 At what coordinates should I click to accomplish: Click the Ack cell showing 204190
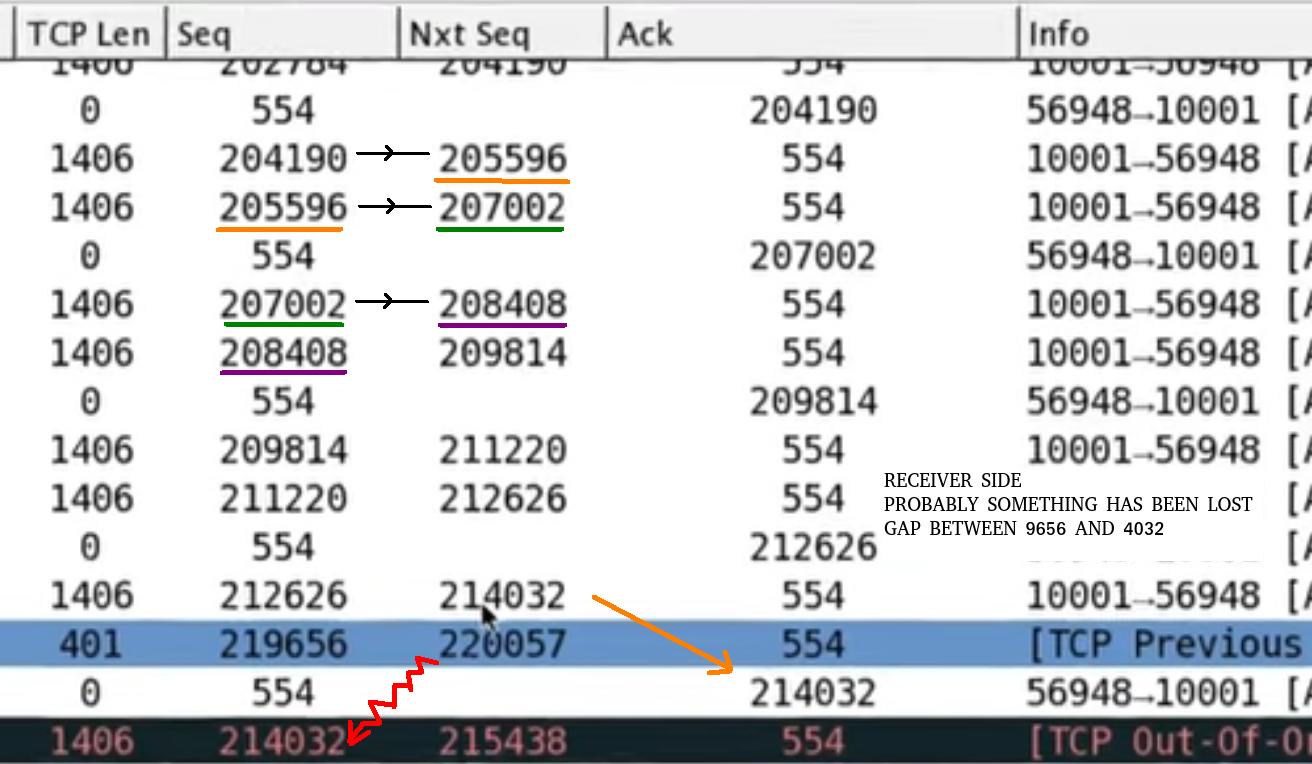coord(813,110)
